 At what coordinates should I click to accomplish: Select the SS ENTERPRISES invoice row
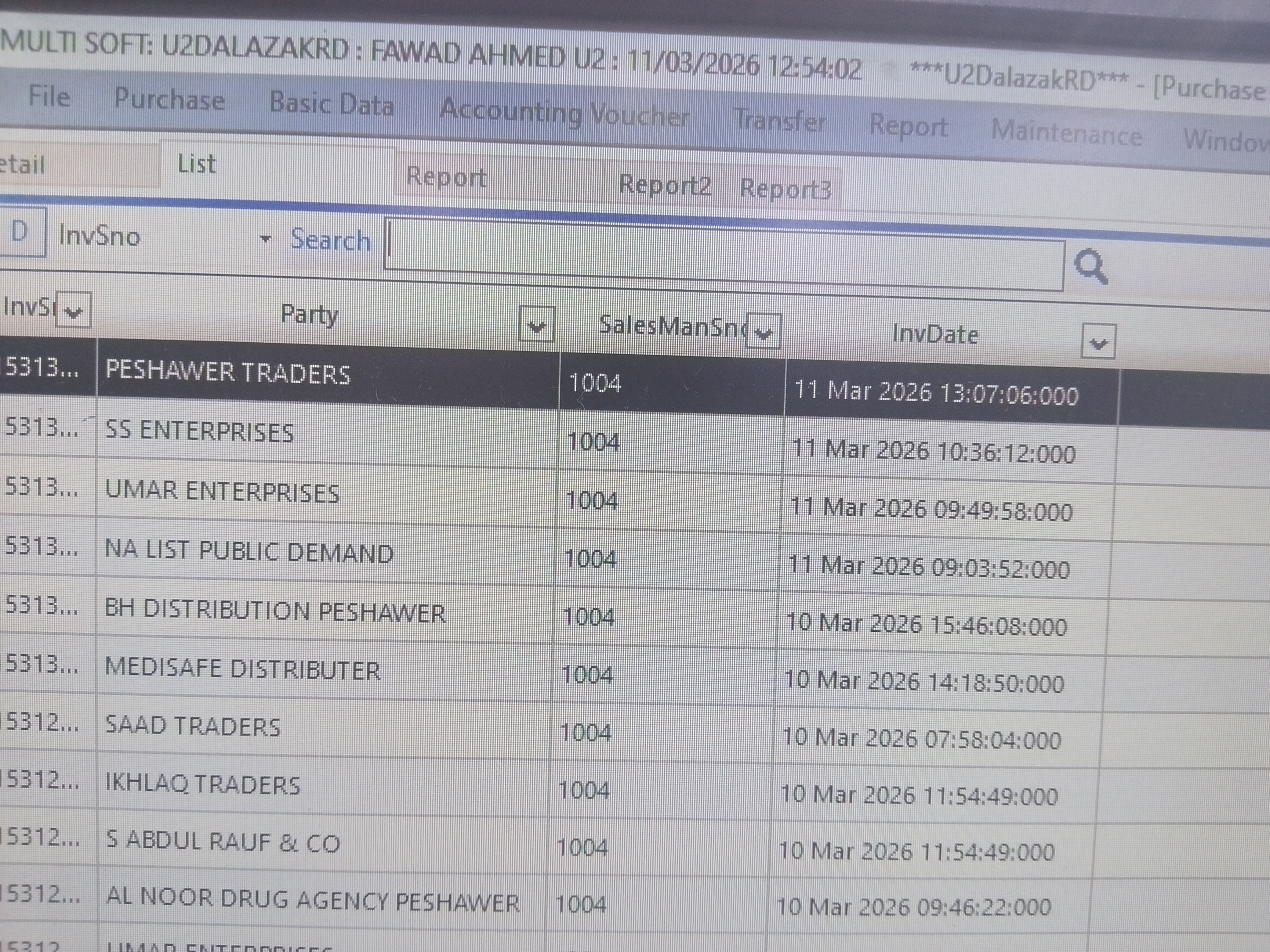pyautogui.click(x=199, y=431)
